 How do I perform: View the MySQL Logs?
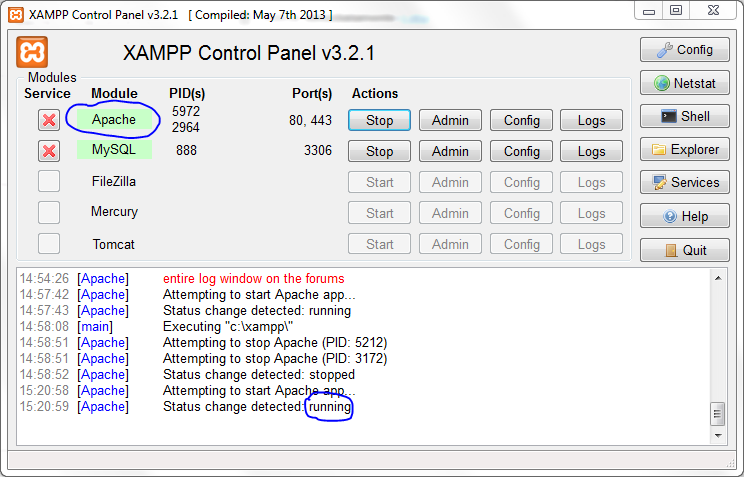pyautogui.click(x=591, y=151)
